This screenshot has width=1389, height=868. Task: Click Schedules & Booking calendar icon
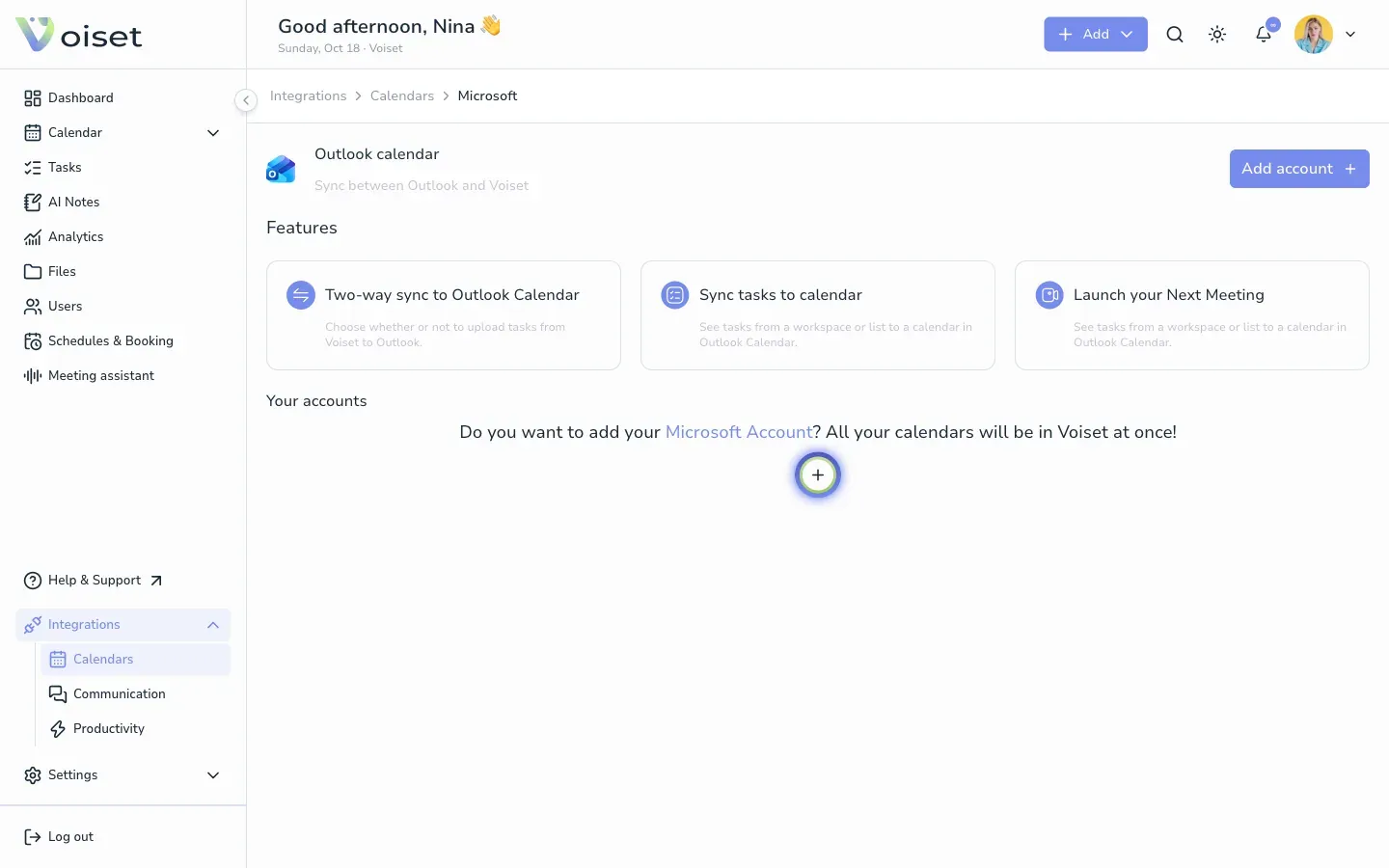pos(33,341)
